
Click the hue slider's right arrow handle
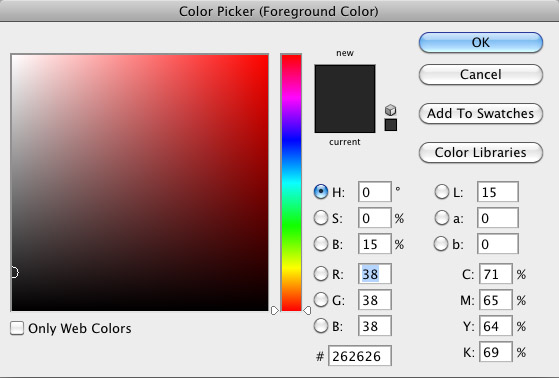click(307, 311)
